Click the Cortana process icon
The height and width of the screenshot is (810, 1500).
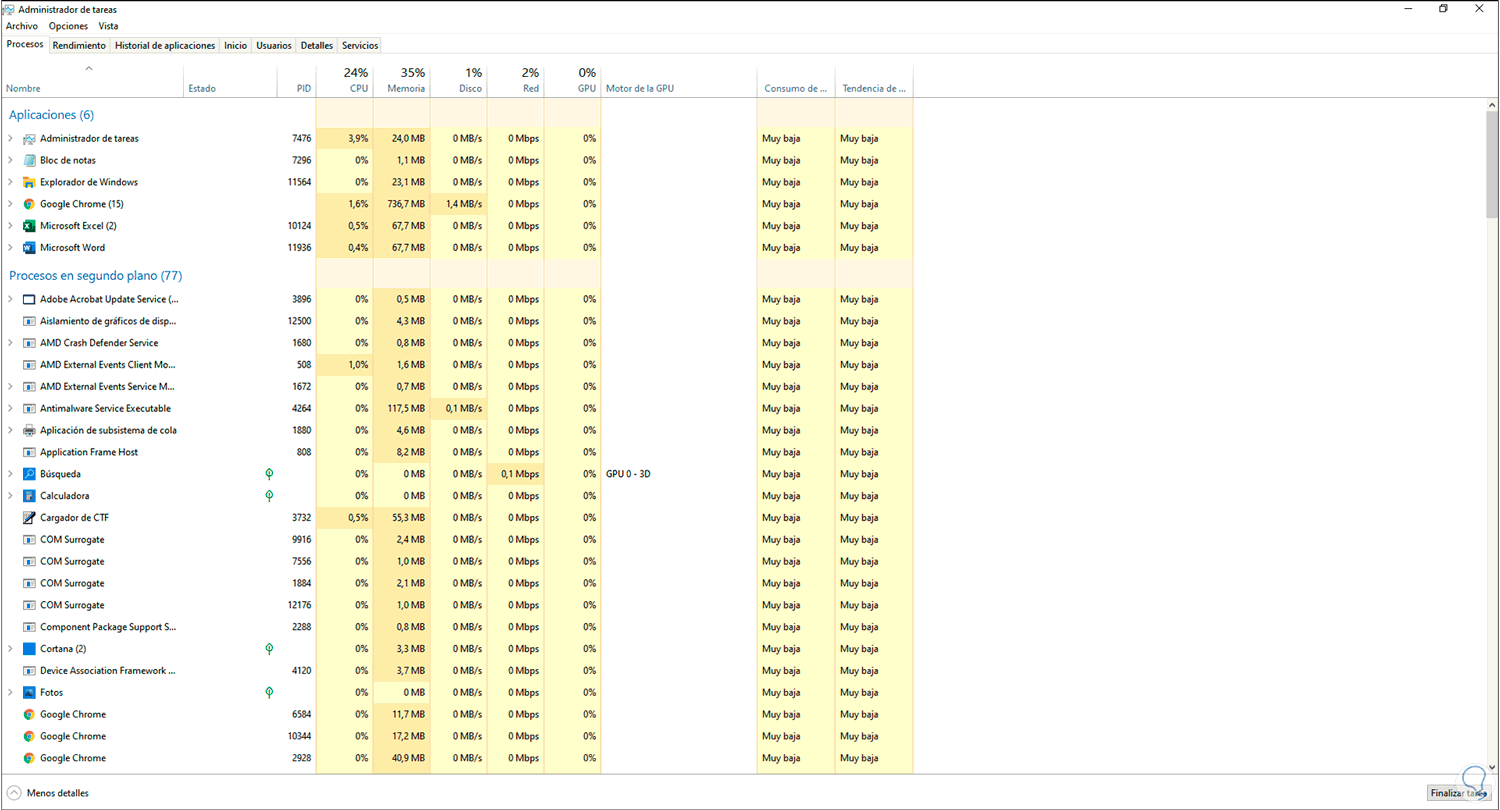pos(27,649)
